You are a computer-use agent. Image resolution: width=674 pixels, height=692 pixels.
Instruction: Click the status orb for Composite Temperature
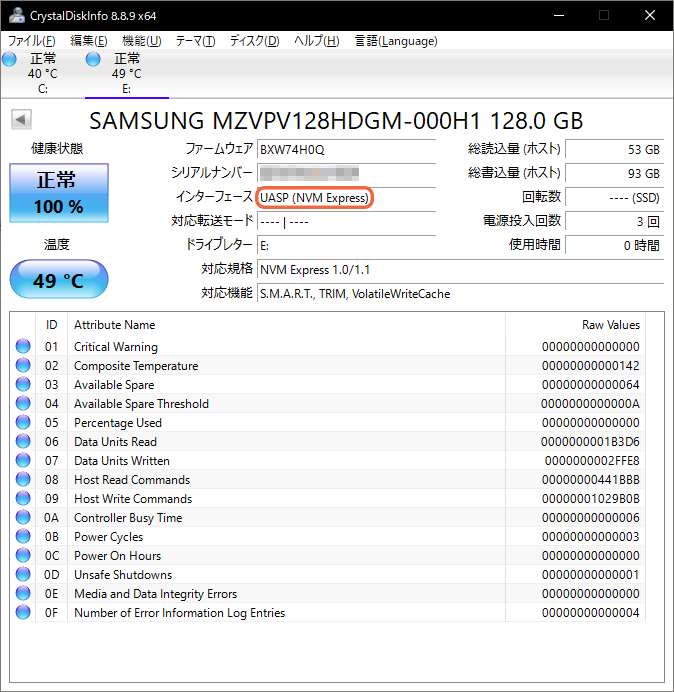(x=23, y=365)
